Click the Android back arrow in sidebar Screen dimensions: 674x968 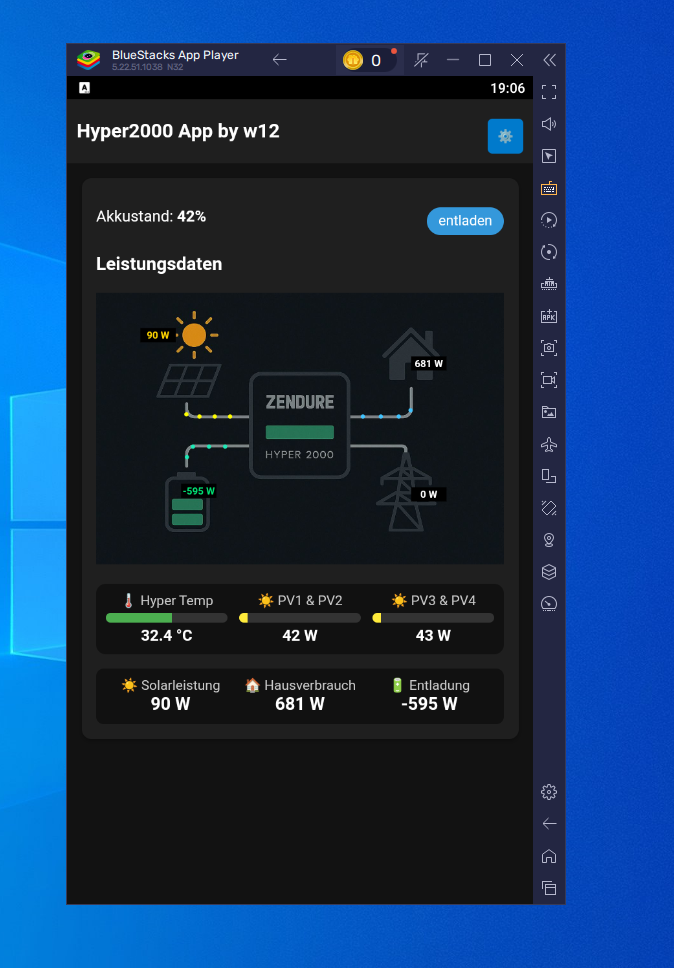[x=548, y=824]
